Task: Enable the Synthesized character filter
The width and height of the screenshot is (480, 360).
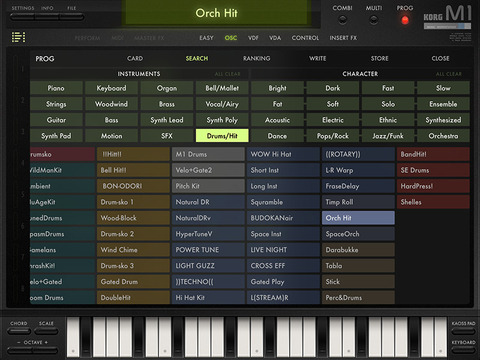Action: [x=443, y=120]
